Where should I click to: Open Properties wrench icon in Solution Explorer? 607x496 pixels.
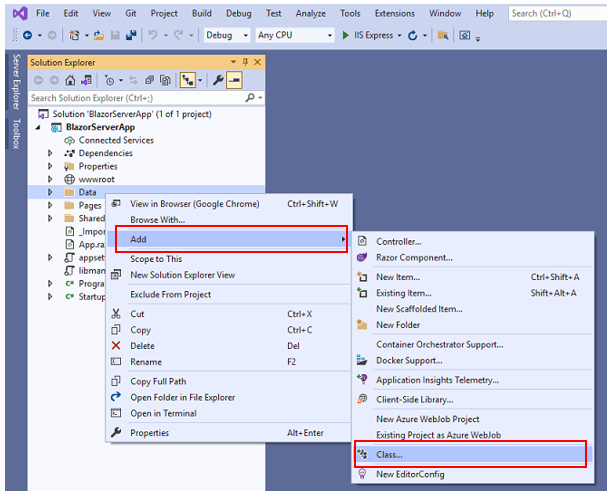click(218, 81)
